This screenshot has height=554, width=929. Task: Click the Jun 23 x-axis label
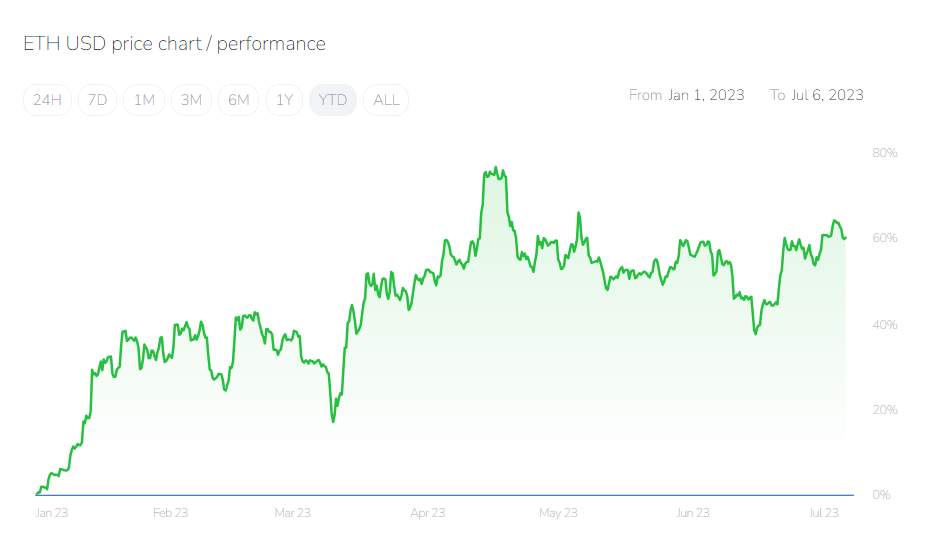click(692, 513)
